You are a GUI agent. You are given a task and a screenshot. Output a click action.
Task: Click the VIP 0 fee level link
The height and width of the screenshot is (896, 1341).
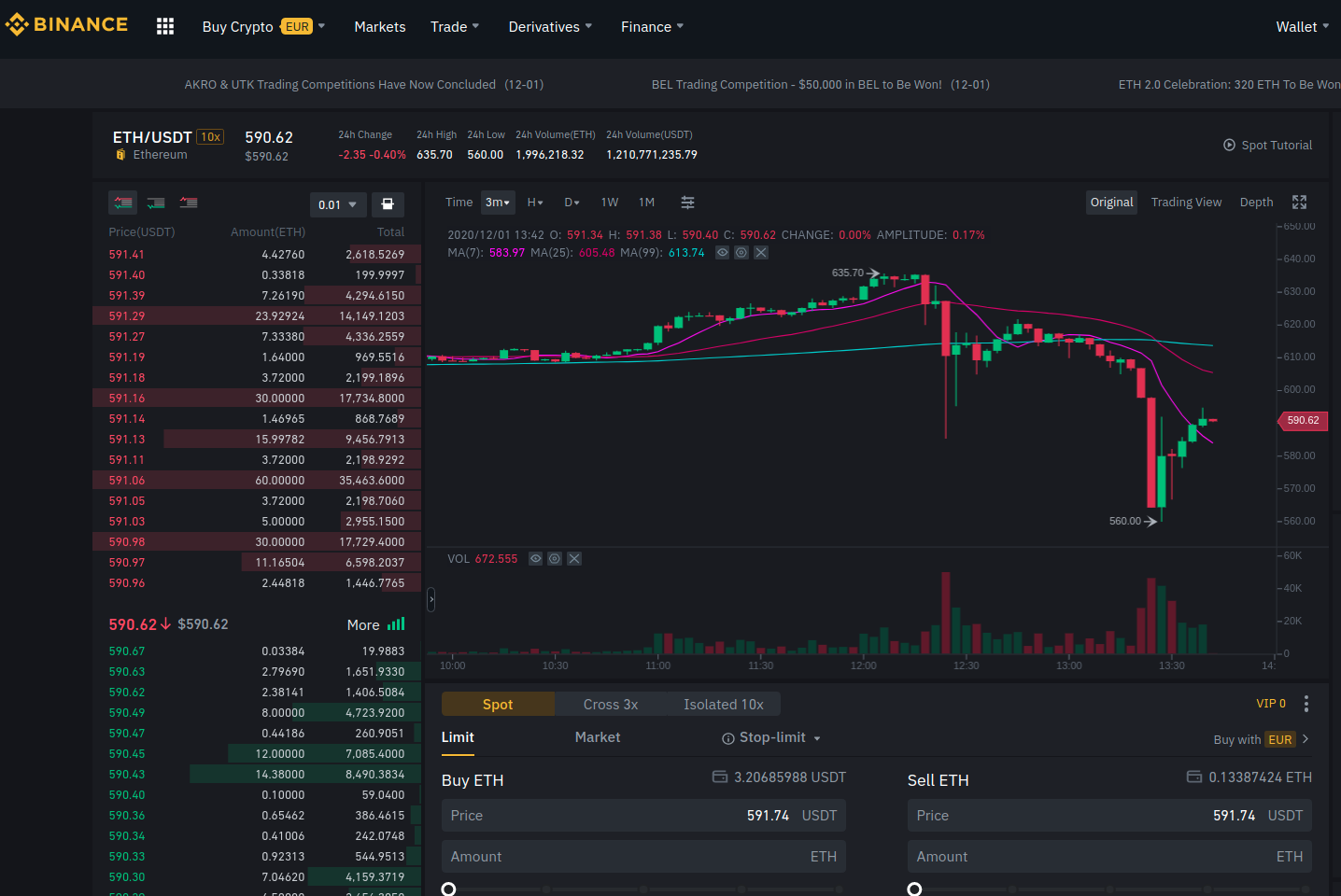tap(1271, 704)
